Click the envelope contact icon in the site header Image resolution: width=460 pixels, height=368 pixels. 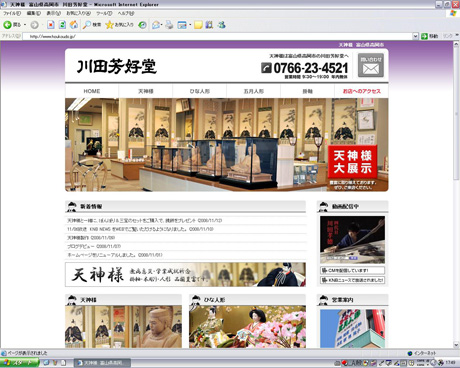(x=371, y=66)
